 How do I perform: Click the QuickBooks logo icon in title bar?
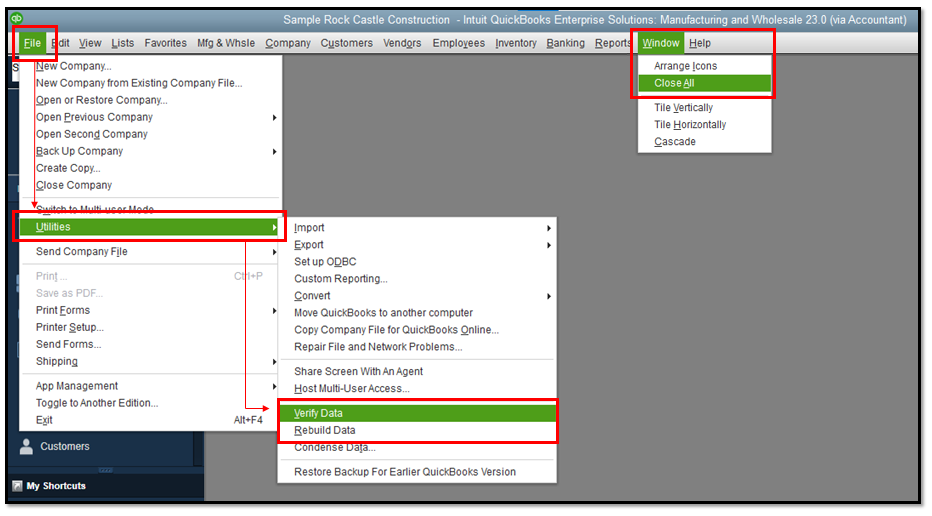[x=17, y=18]
